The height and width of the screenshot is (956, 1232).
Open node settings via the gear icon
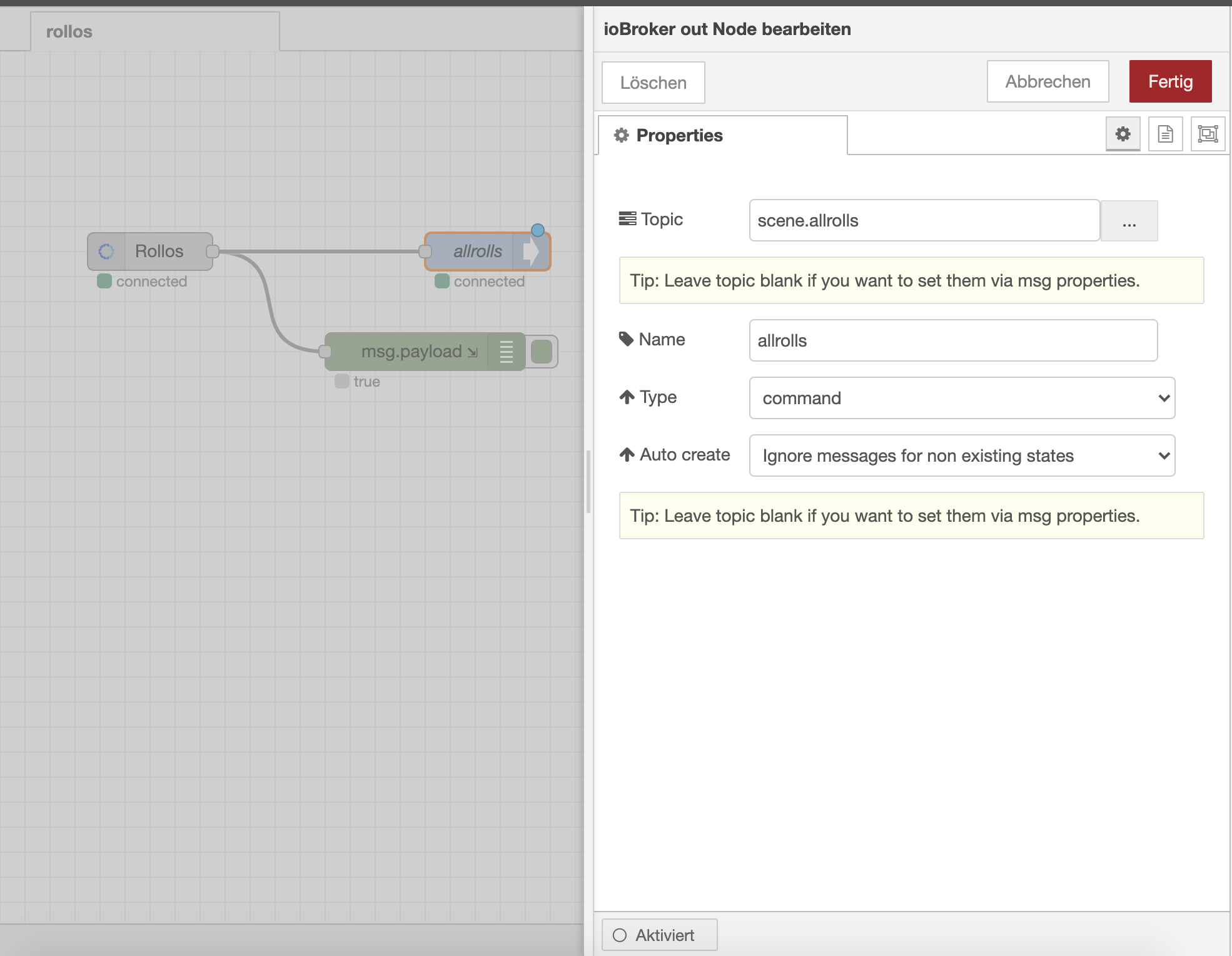[1123, 133]
